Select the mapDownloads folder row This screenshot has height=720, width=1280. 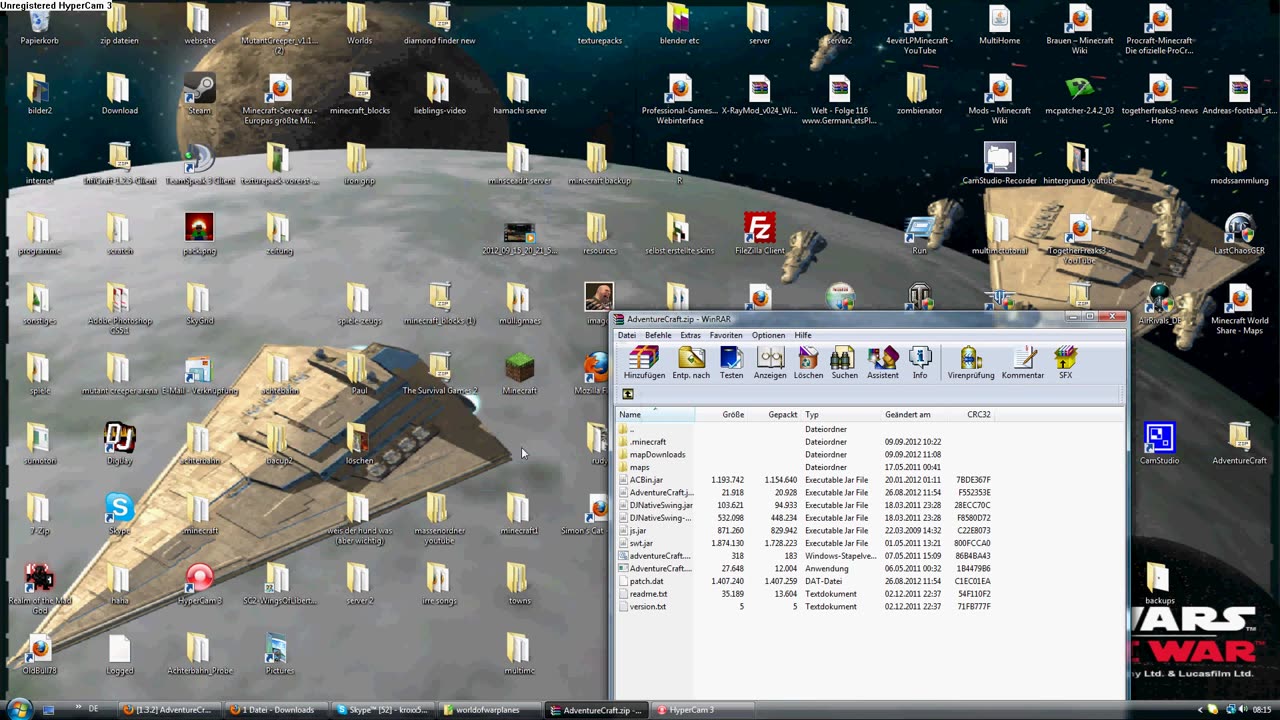[805, 454]
